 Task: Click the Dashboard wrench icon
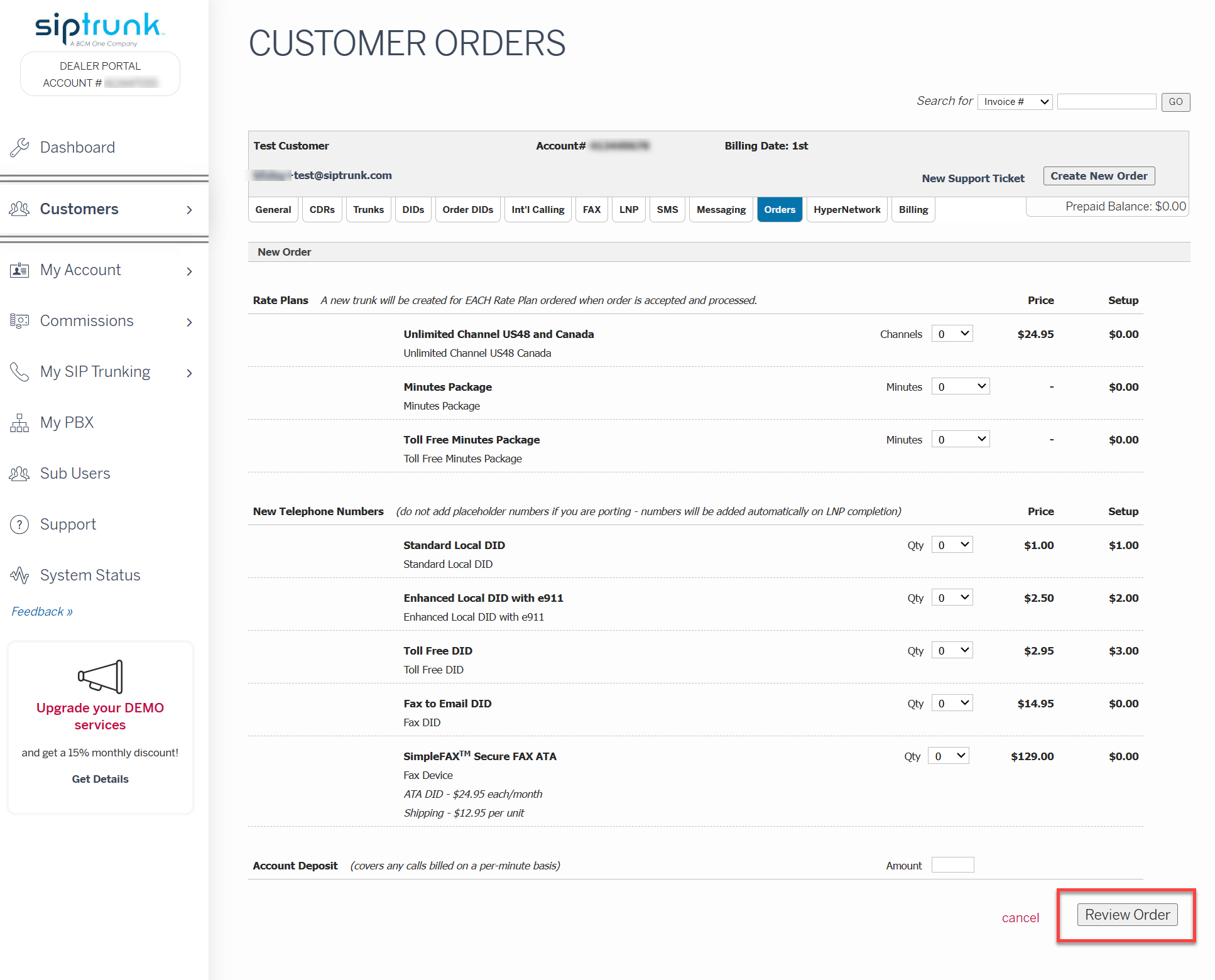point(19,147)
